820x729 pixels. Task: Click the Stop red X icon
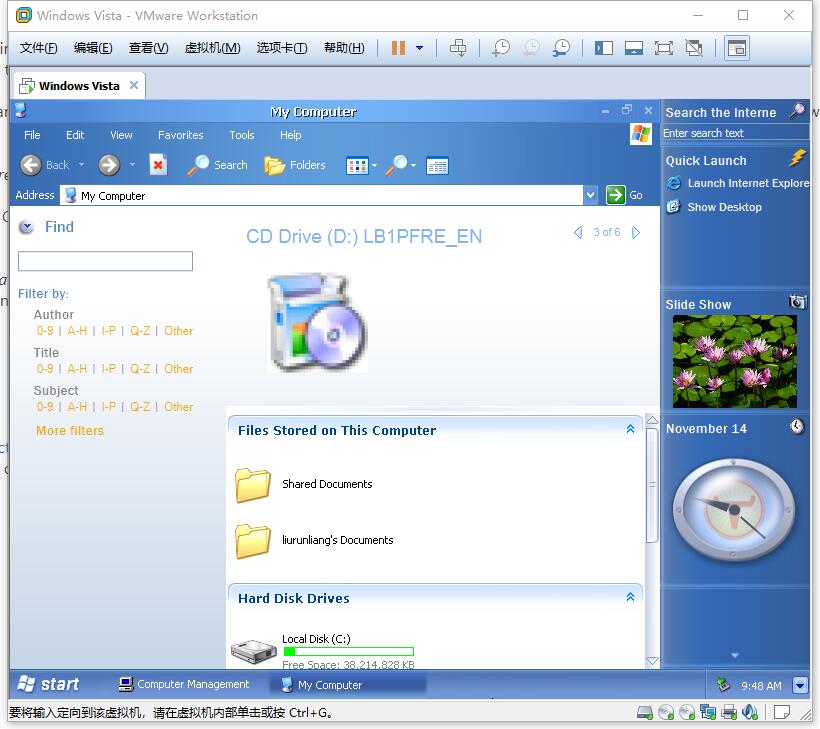pyautogui.click(x=158, y=165)
